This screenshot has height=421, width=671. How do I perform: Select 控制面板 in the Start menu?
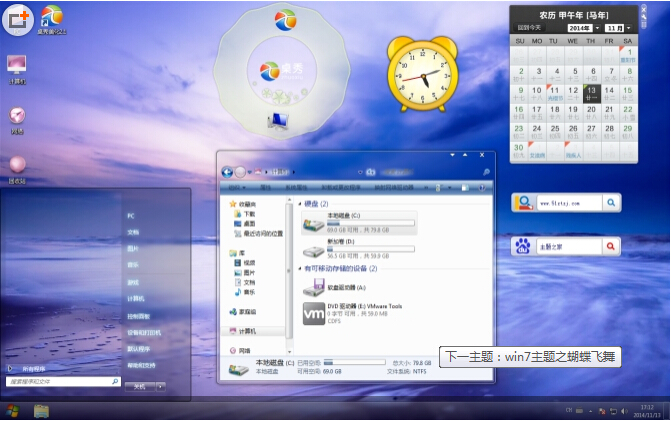(x=137, y=315)
